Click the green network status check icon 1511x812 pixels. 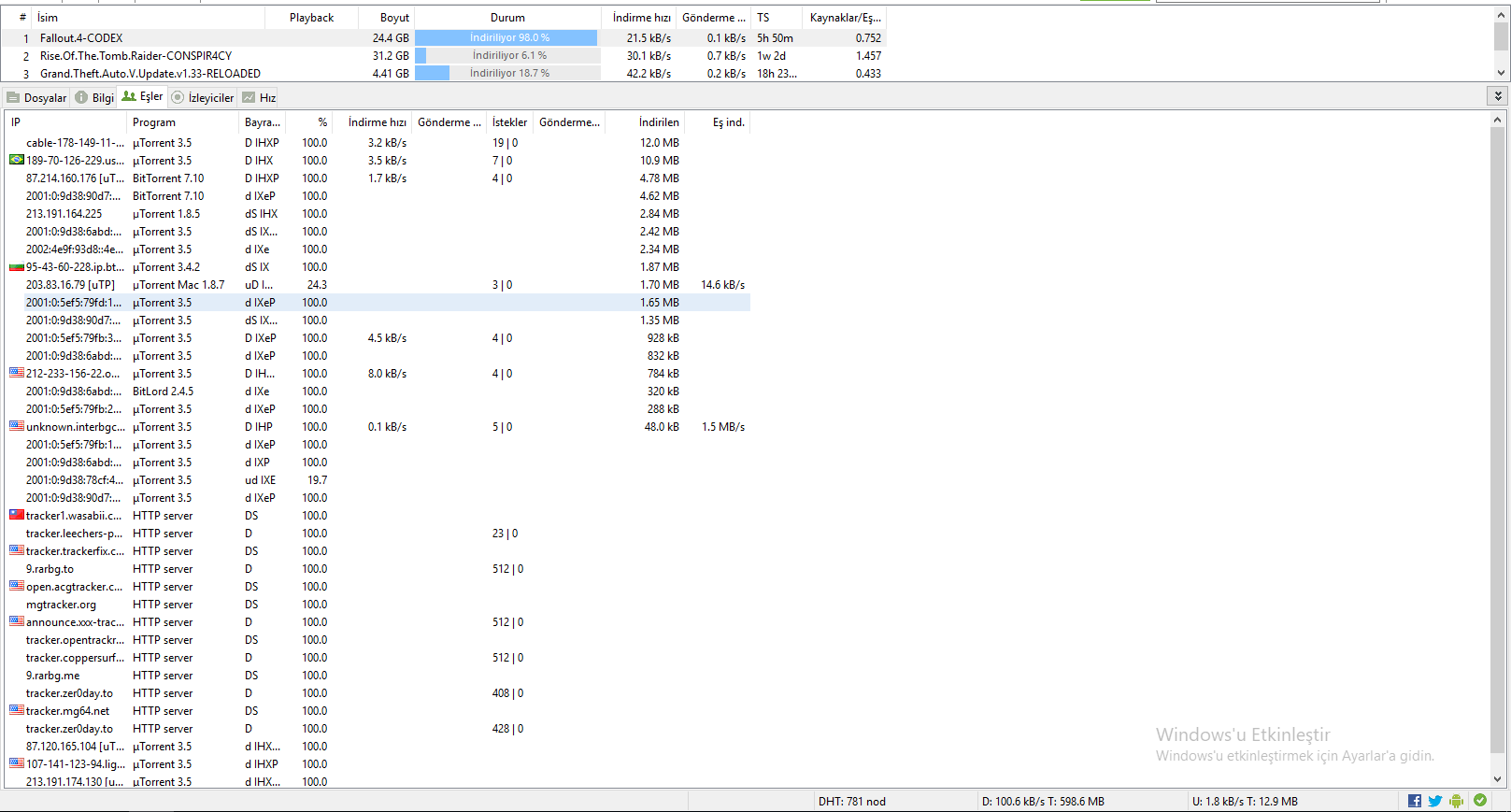tap(1480, 800)
